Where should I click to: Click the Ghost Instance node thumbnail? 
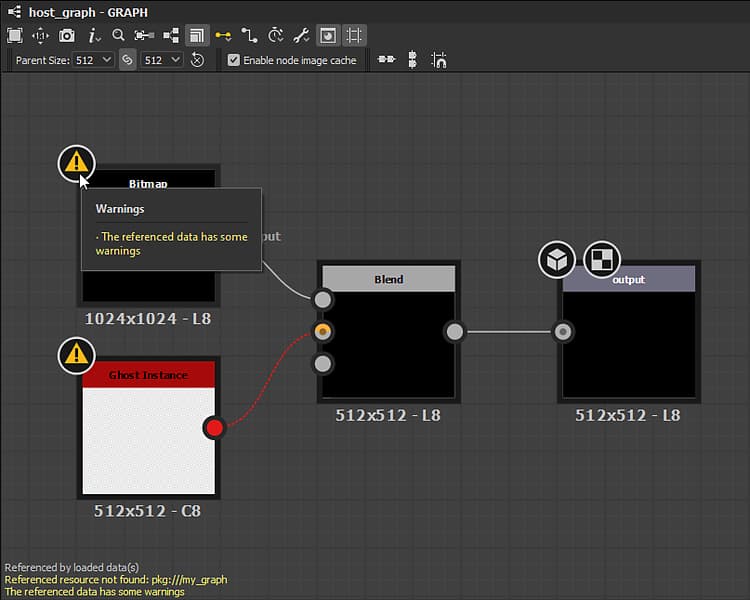pos(148,440)
